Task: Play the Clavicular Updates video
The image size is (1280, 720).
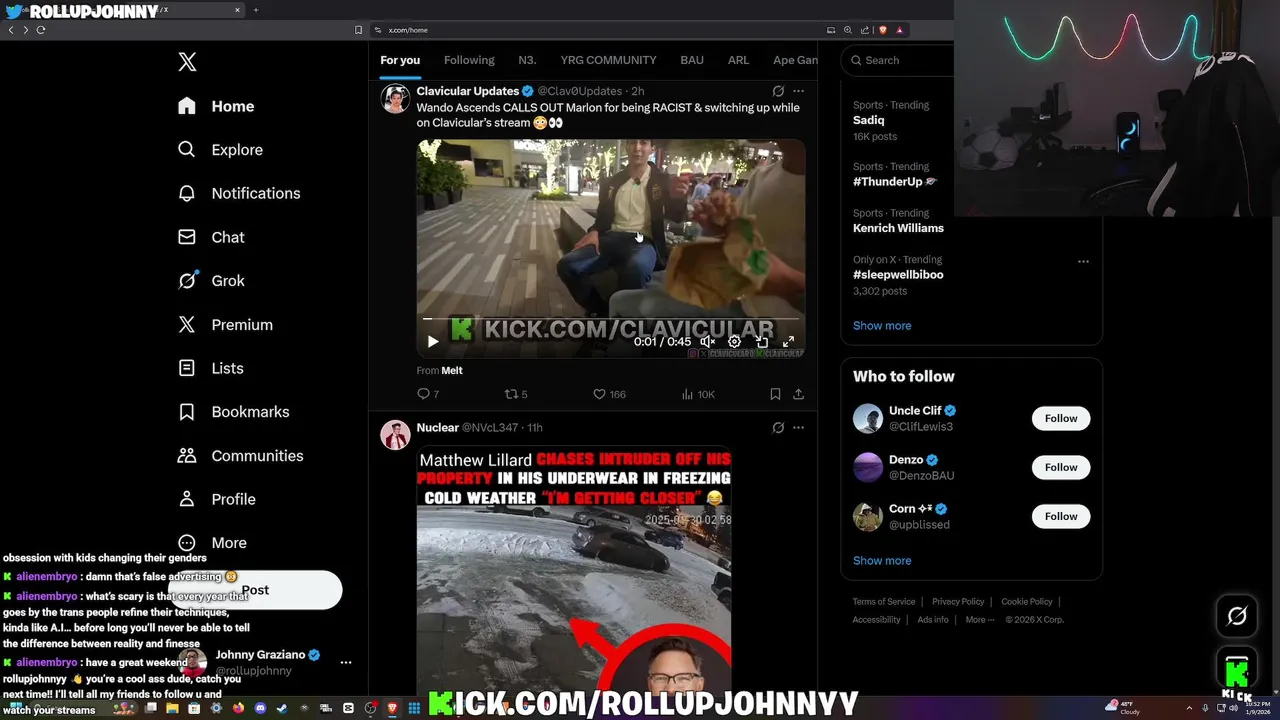Action: (x=433, y=342)
